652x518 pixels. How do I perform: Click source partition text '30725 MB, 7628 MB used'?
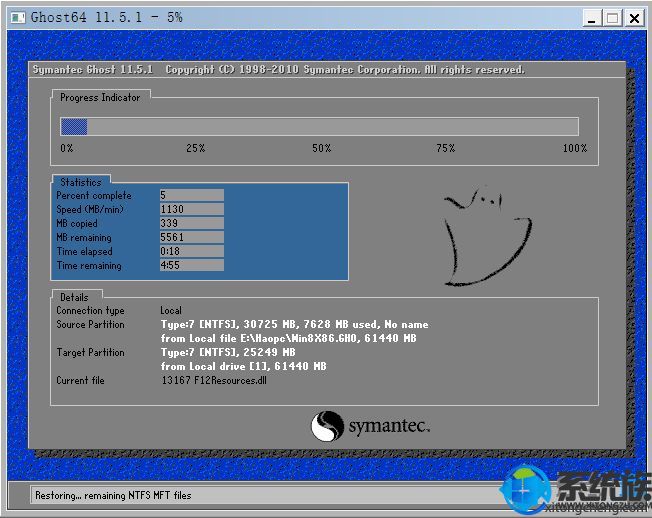[310, 324]
